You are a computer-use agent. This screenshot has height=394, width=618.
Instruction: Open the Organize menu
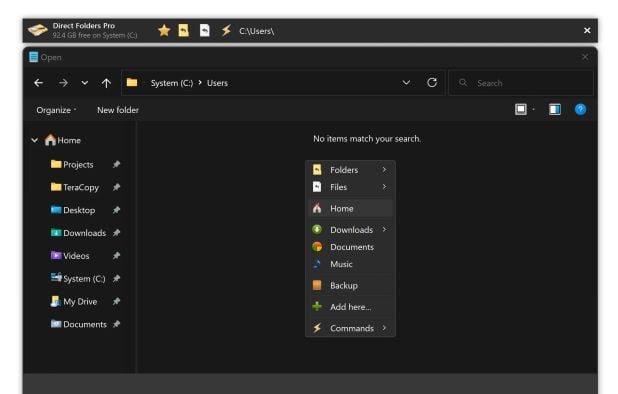tap(56, 110)
